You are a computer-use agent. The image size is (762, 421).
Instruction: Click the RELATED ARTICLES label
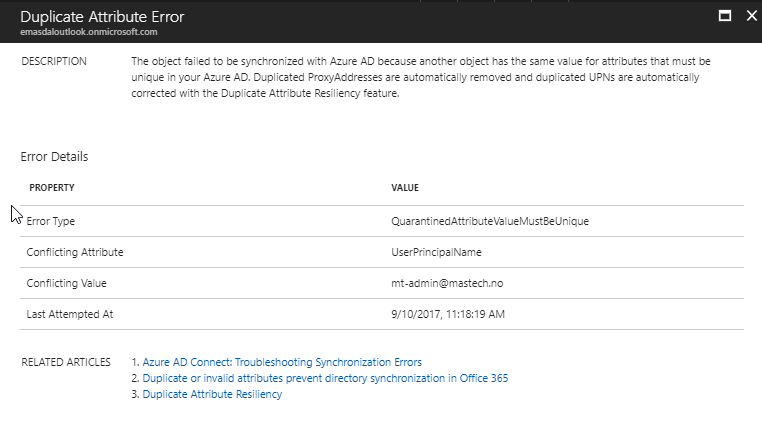(x=66, y=362)
